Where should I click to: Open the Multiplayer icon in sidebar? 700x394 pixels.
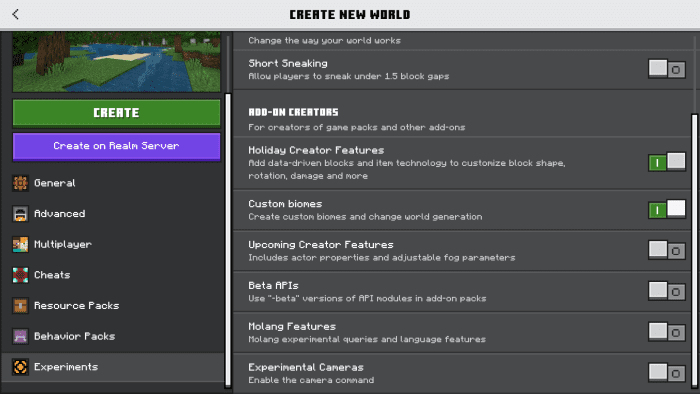click(20, 245)
